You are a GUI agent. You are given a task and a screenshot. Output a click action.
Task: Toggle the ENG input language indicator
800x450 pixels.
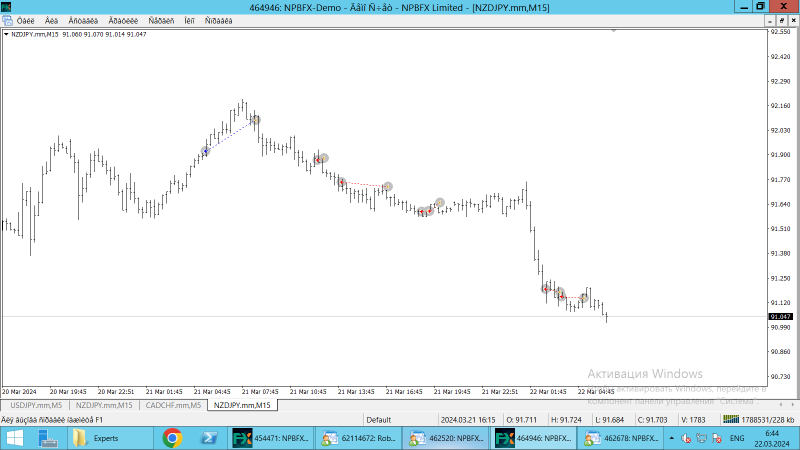pyautogui.click(x=737, y=438)
